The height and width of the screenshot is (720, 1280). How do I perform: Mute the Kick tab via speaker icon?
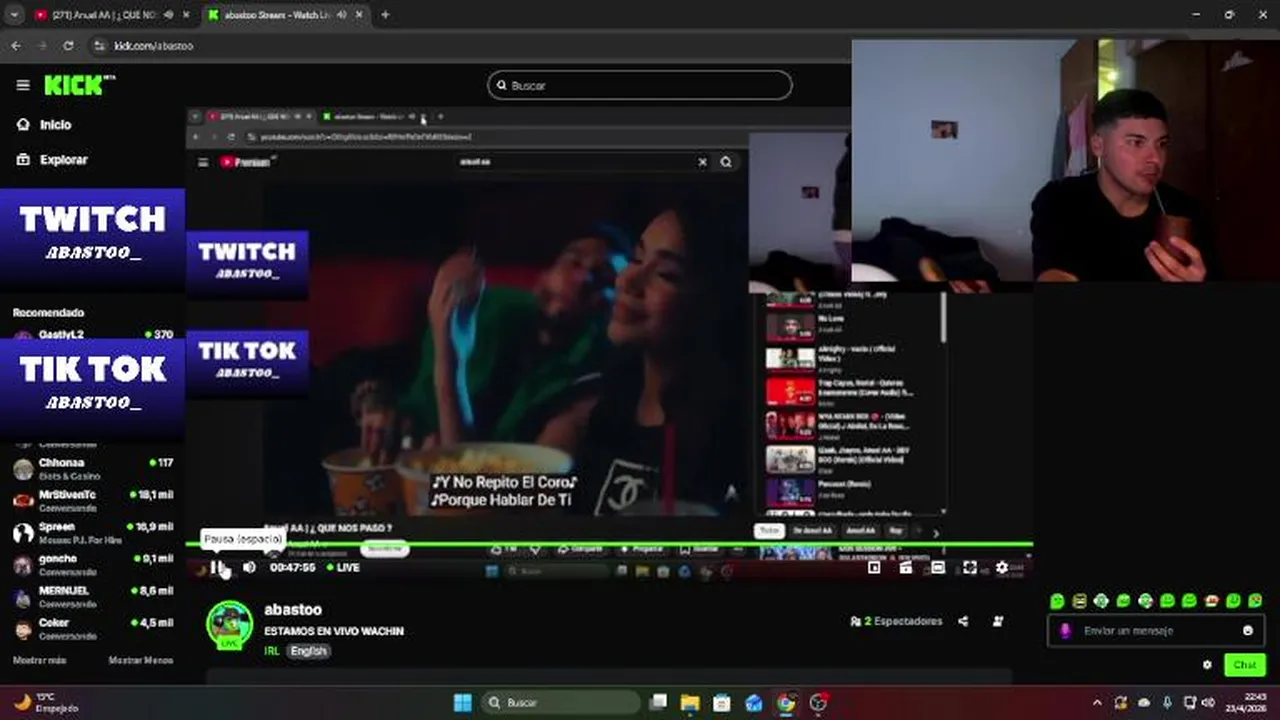pos(341,15)
